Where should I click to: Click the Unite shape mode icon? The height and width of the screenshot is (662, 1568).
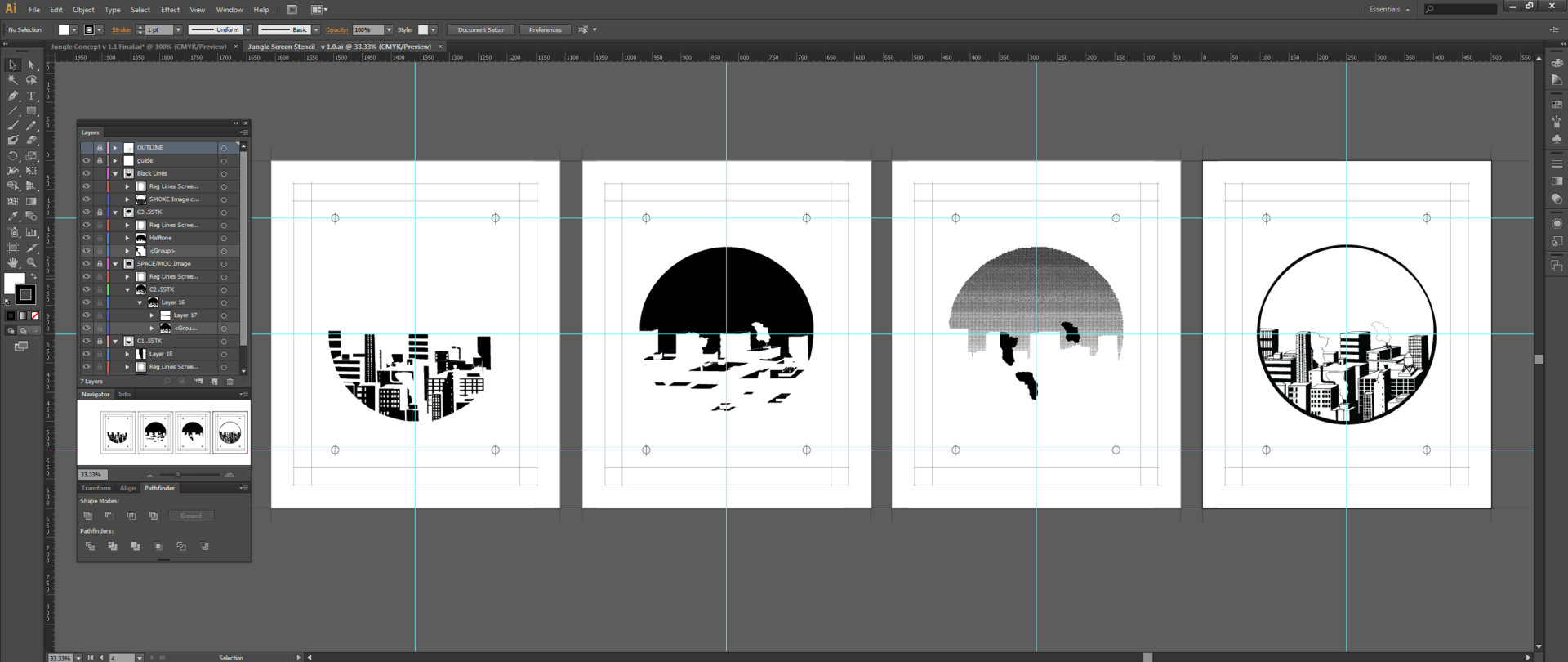[x=88, y=516]
